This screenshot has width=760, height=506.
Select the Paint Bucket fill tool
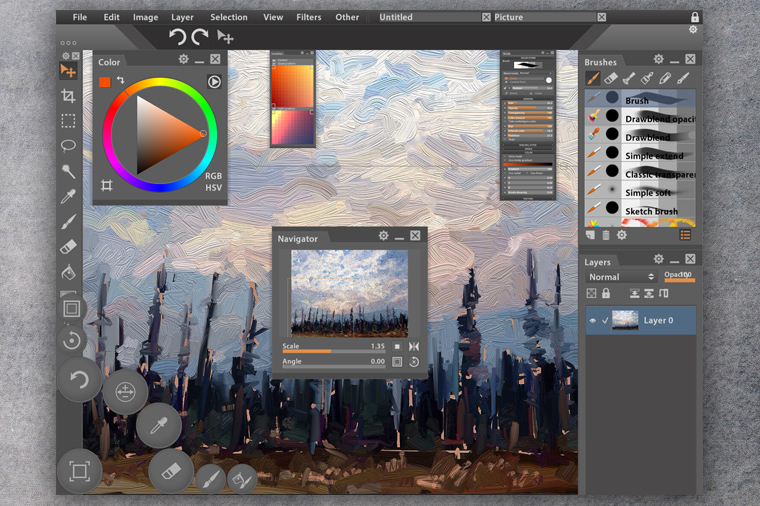tap(68, 272)
